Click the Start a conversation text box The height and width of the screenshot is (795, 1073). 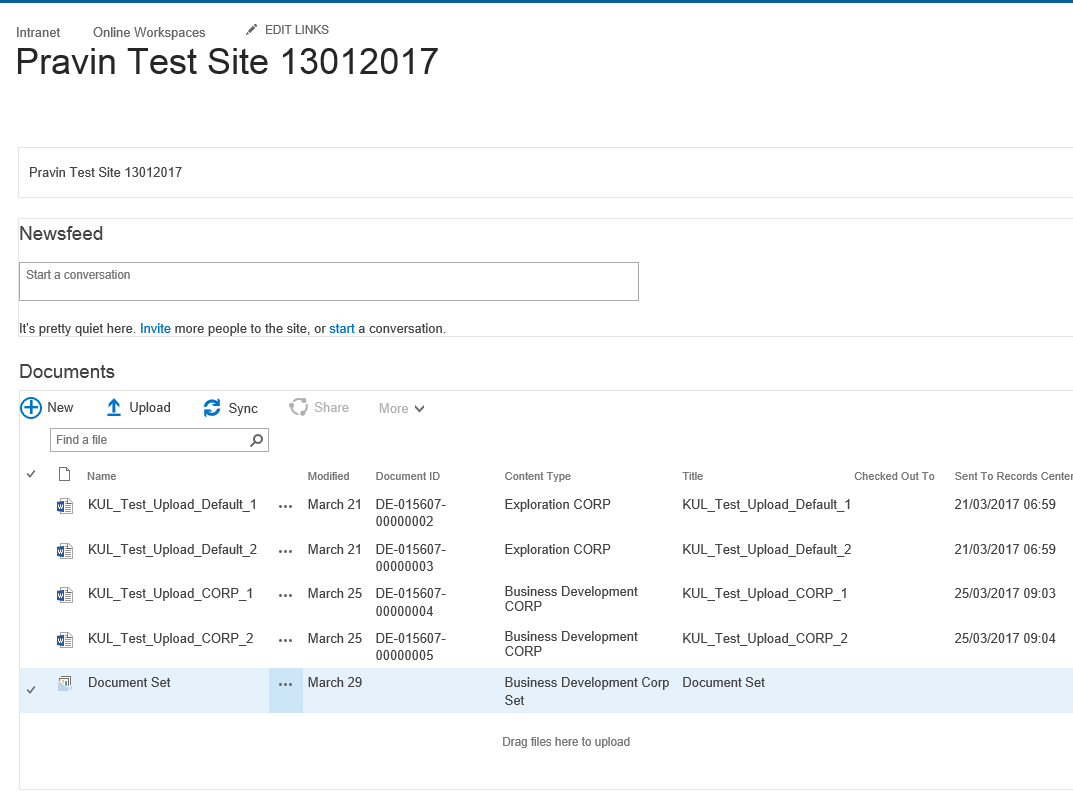point(328,281)
